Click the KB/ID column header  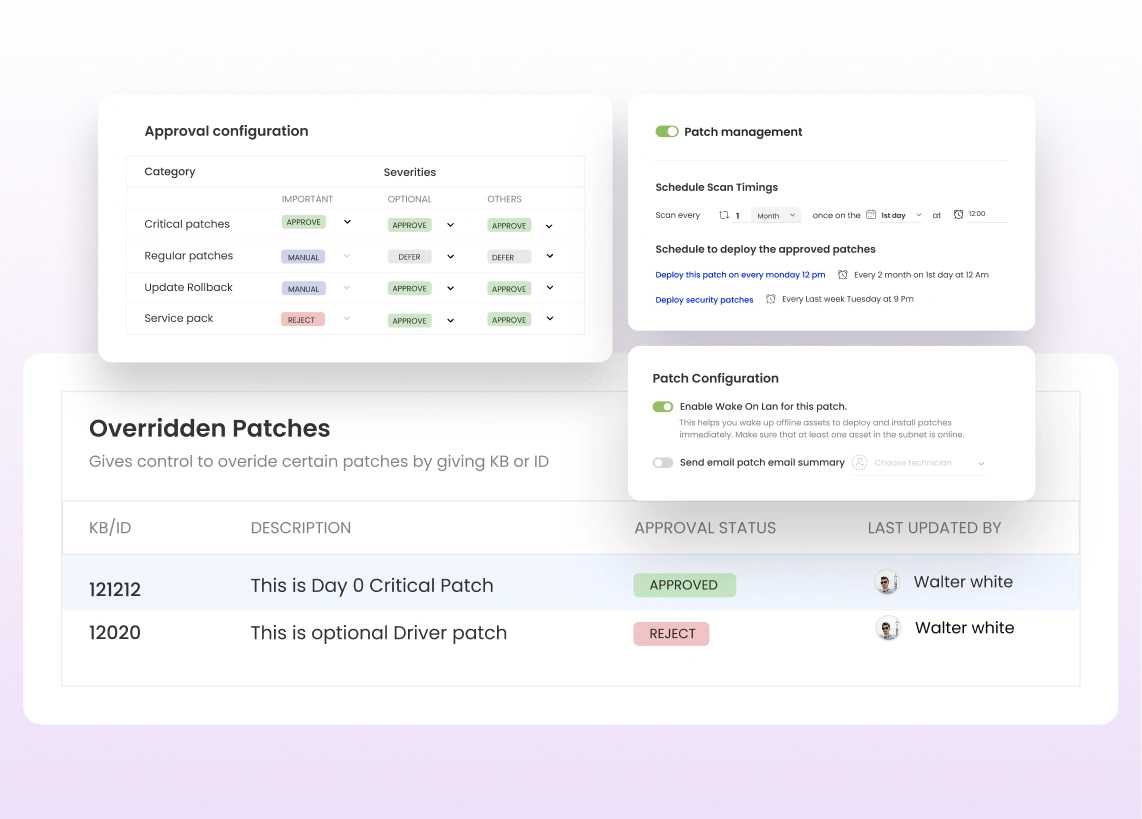110,528
